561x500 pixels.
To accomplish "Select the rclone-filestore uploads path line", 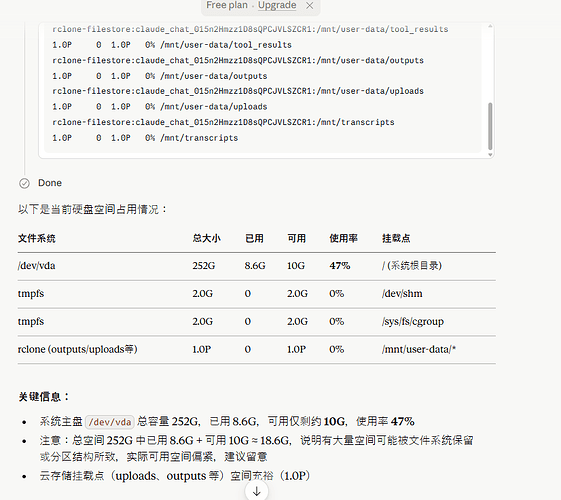I will coord(238,91).
